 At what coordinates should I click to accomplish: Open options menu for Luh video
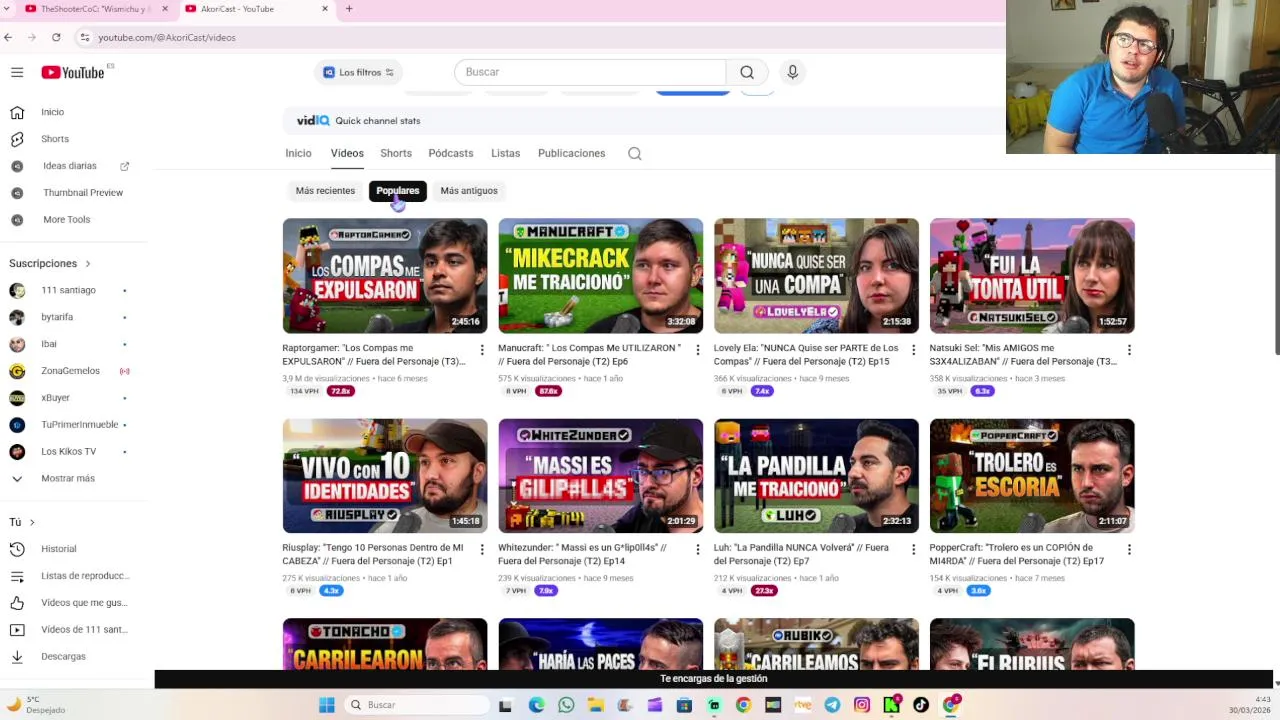[913, 550]
